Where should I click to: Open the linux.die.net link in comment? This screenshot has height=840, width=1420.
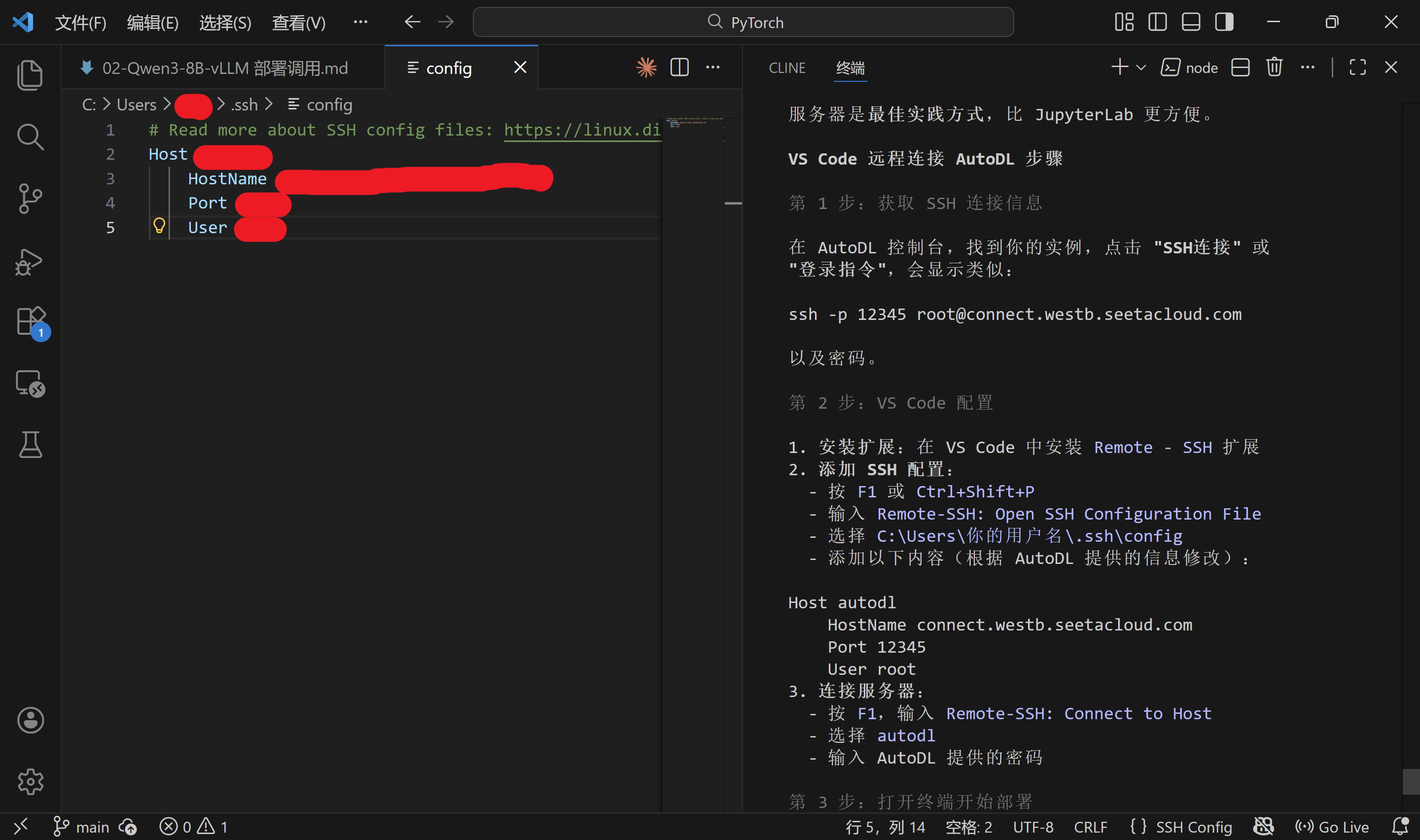[582, 130]
